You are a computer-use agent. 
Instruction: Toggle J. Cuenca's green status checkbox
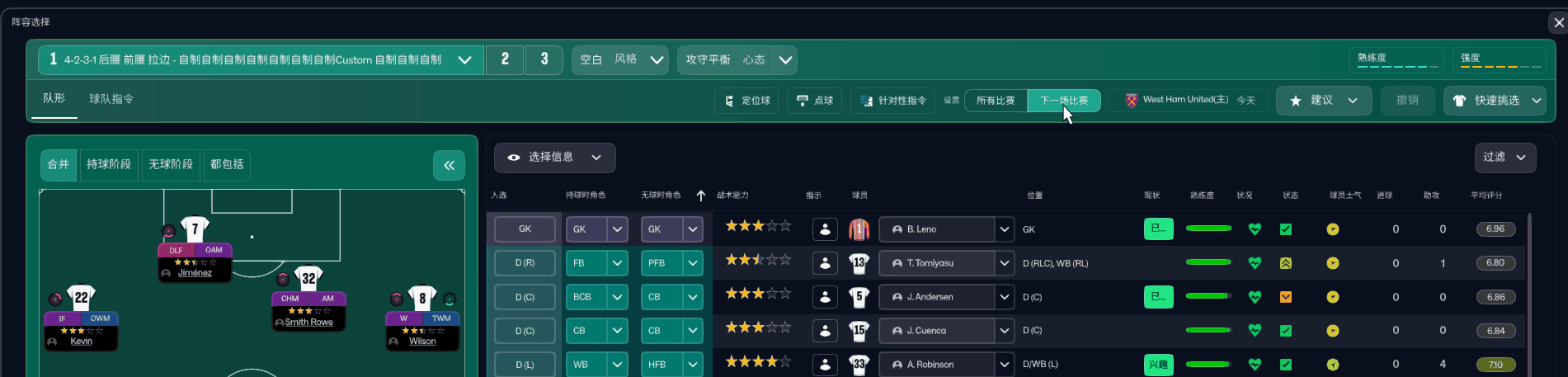coord(1285,331)
